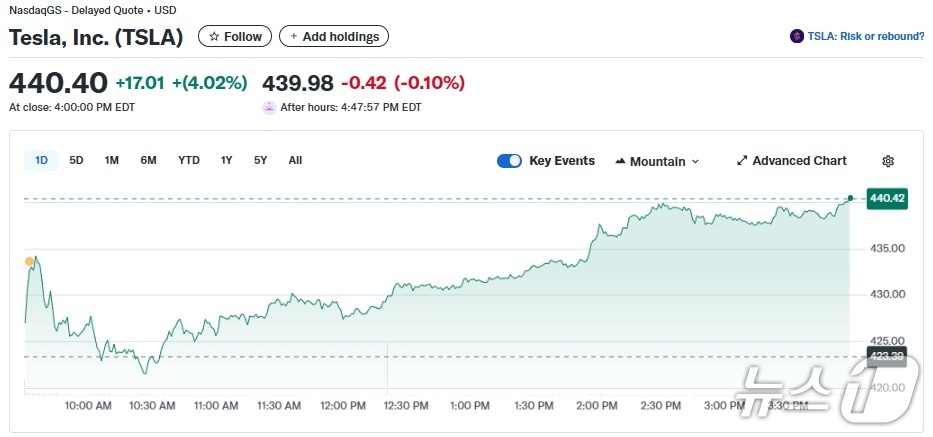The width and height of the screenshot is (933, 437).
Task: Open chart settings gear icon
Action: [888, 161]
